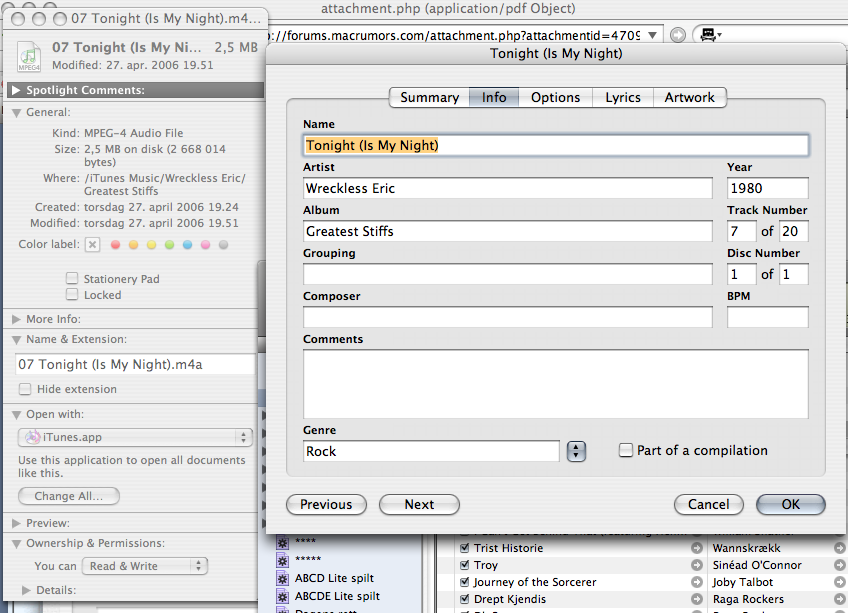Click the Genre field showing Rock
Screen dimensions: 848x613
coord(431,451)
